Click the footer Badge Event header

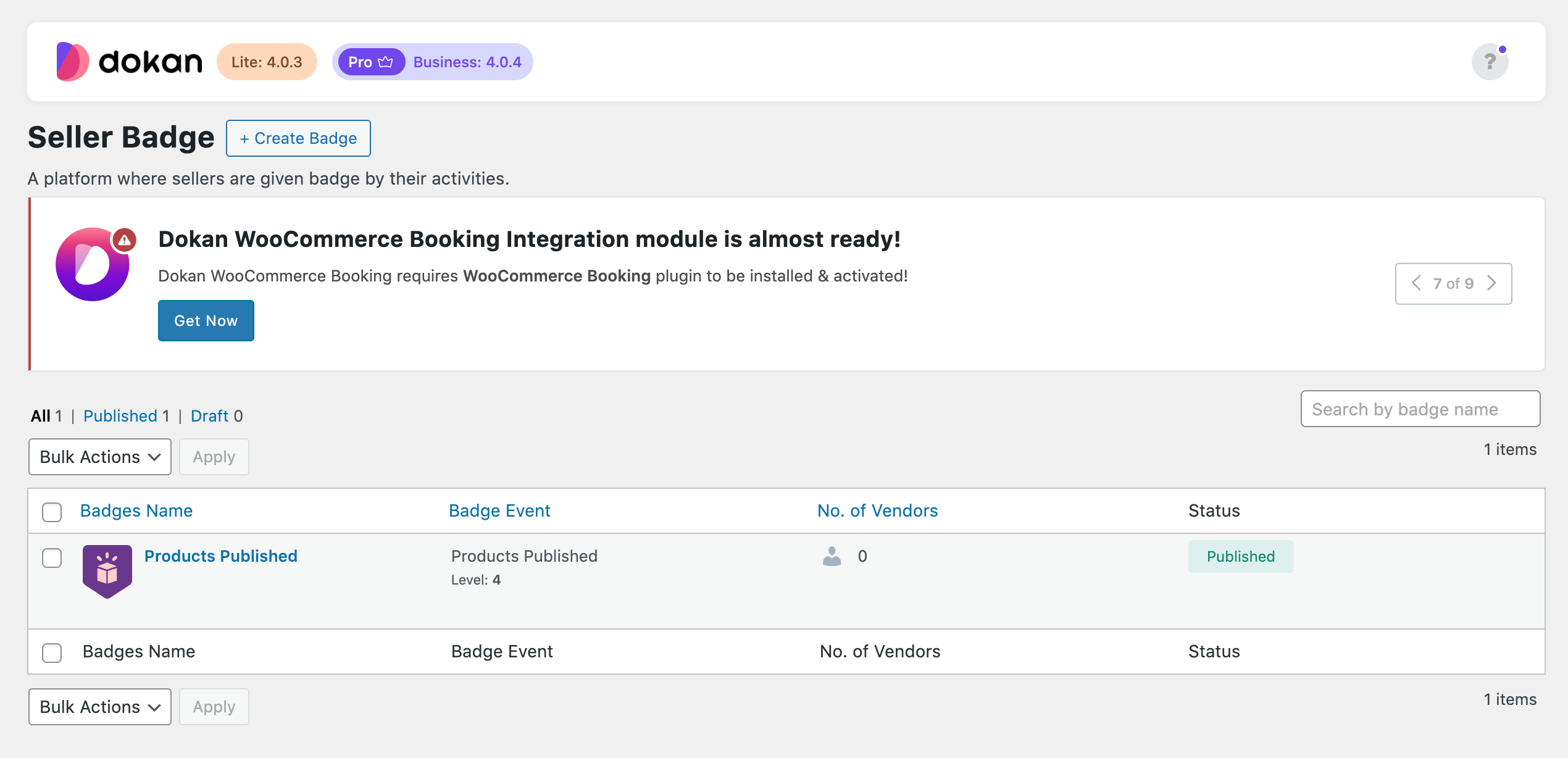[502, 651]
